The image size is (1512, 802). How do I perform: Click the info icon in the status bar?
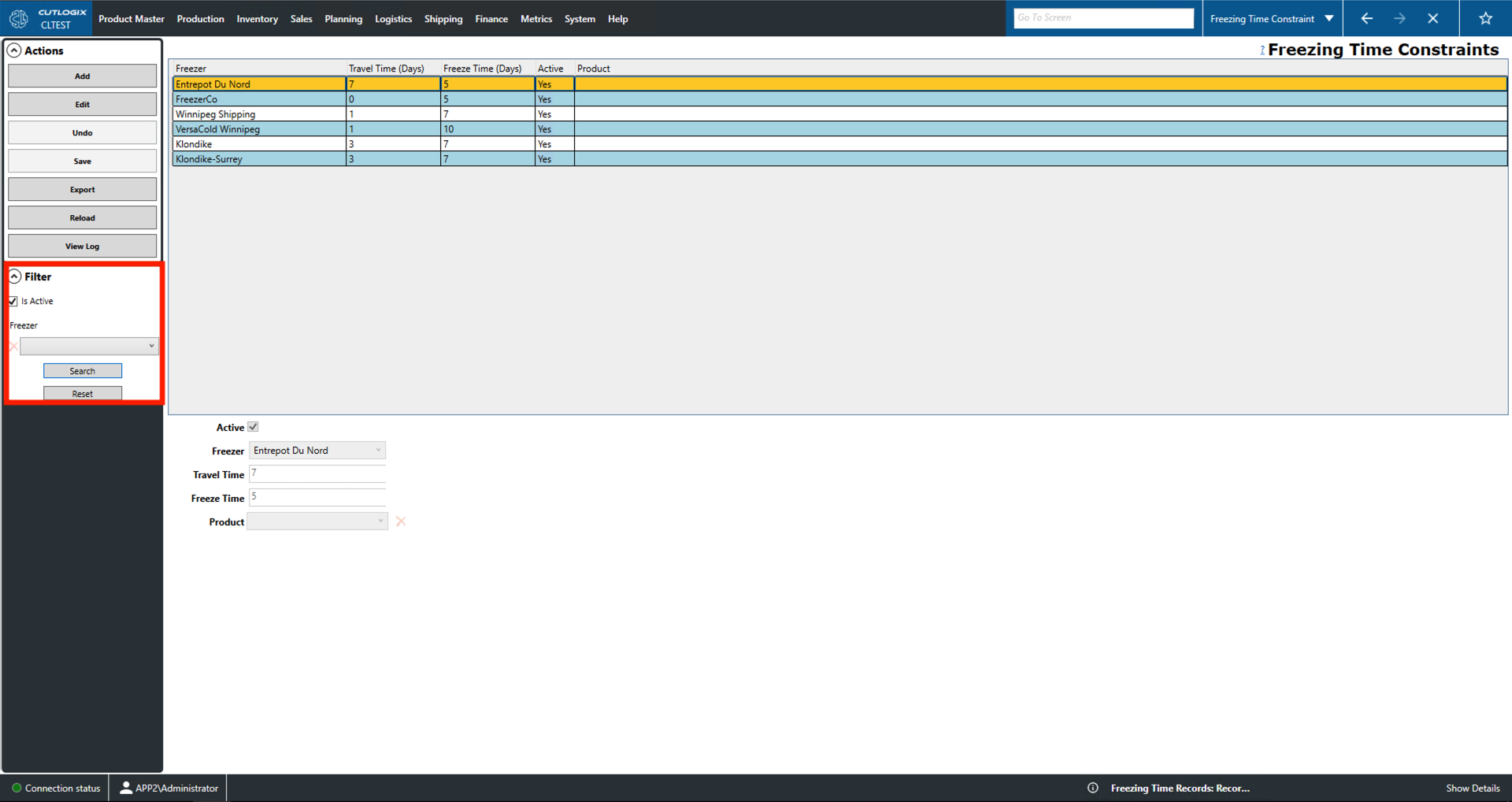coord(1093,787)
